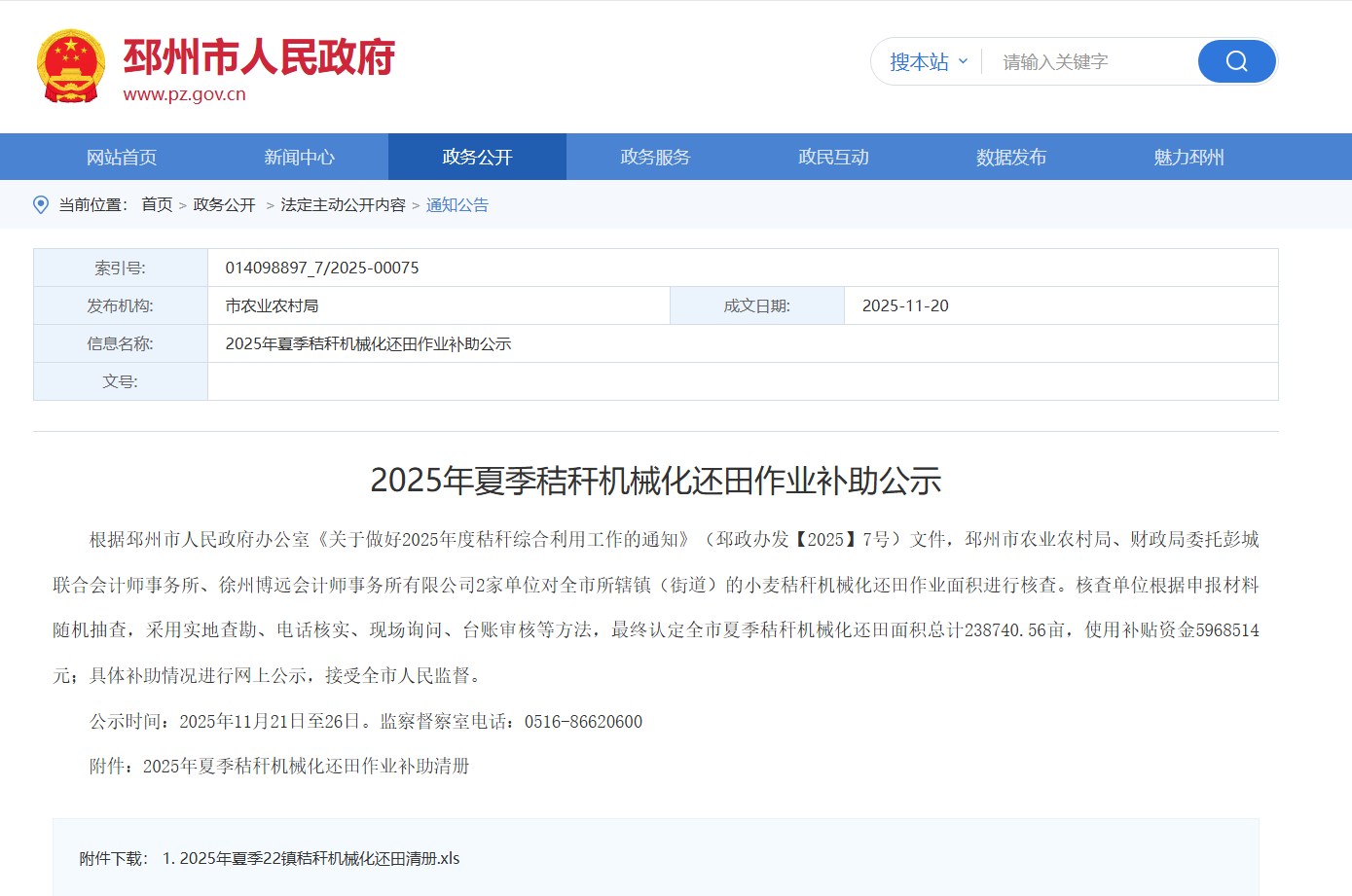Click the national emblem logo
1352x896 pixels.
(70, 66)
